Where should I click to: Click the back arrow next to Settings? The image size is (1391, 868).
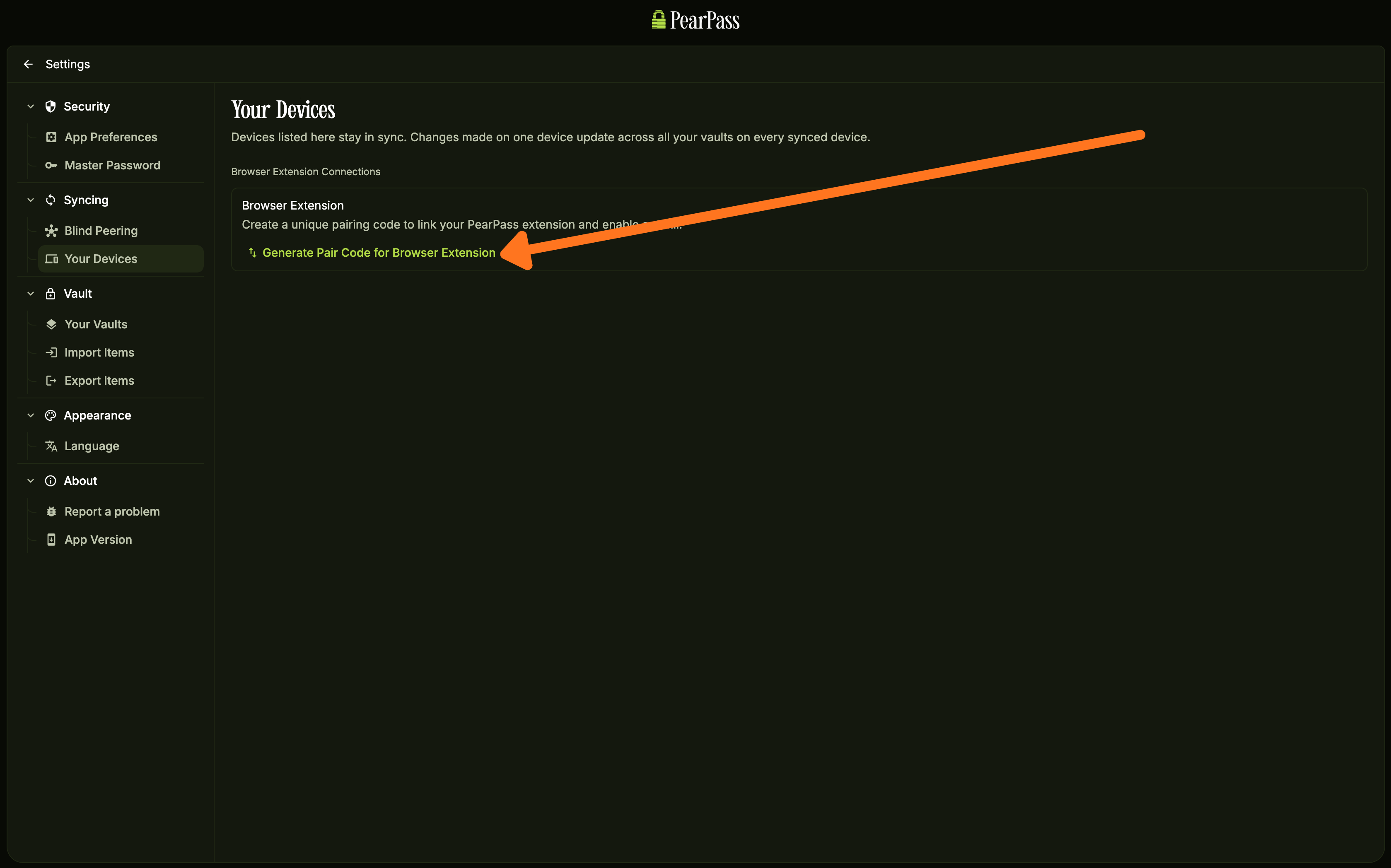pyautogui.click(x=28, y=64)
